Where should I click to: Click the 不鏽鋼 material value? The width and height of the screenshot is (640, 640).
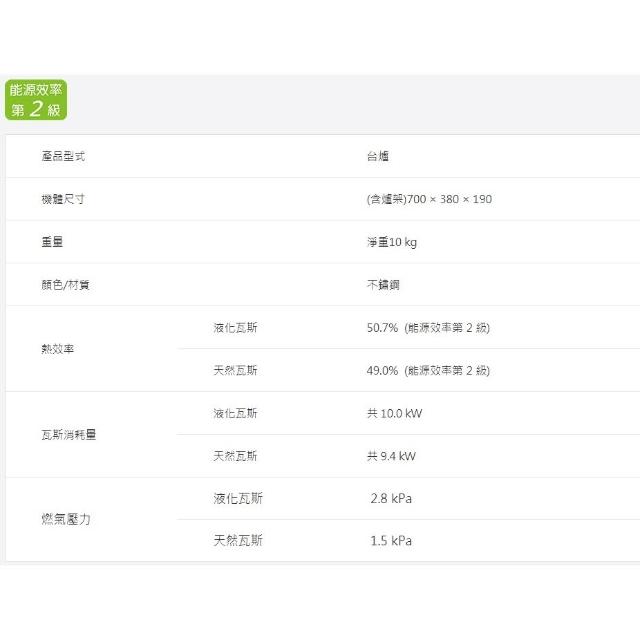(383, 285)
